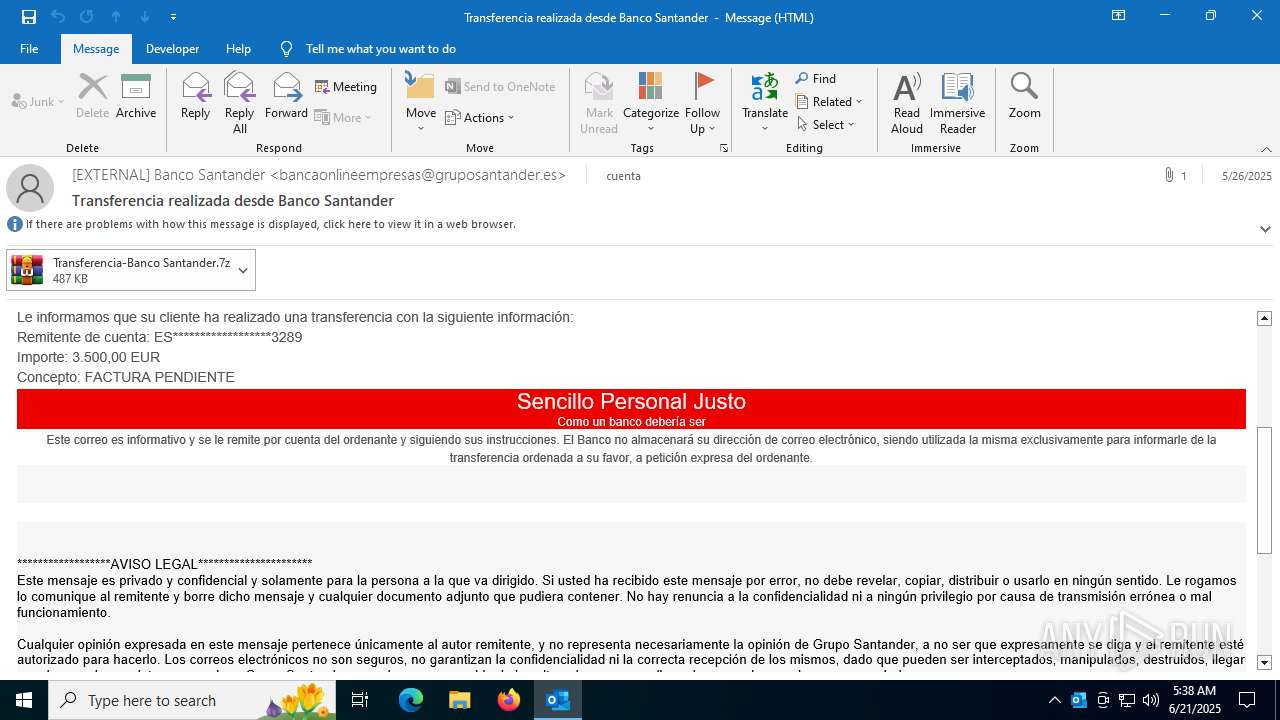Open Tags group dialog launcher
This screenshot has height=720, width=1280.
723,148
